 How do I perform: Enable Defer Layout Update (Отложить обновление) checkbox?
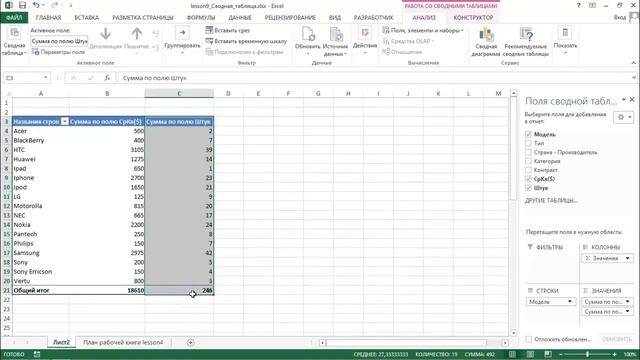(529, 339)
